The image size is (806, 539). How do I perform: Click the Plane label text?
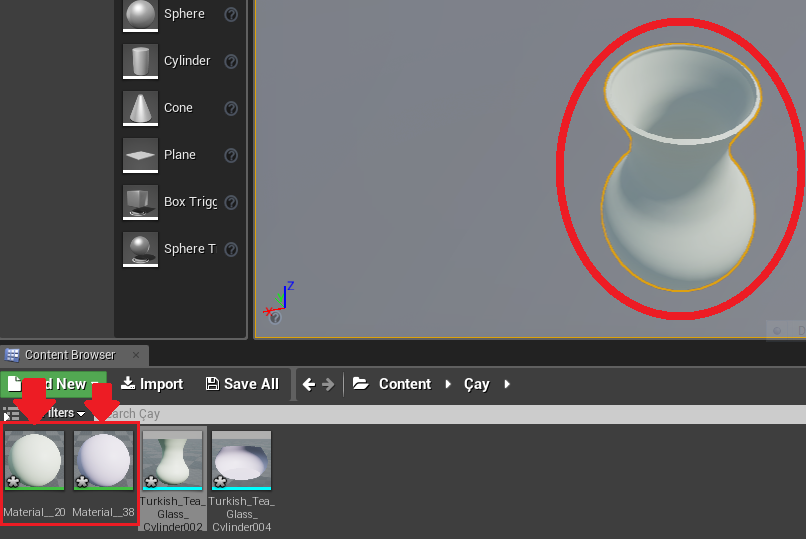(179, 155)
